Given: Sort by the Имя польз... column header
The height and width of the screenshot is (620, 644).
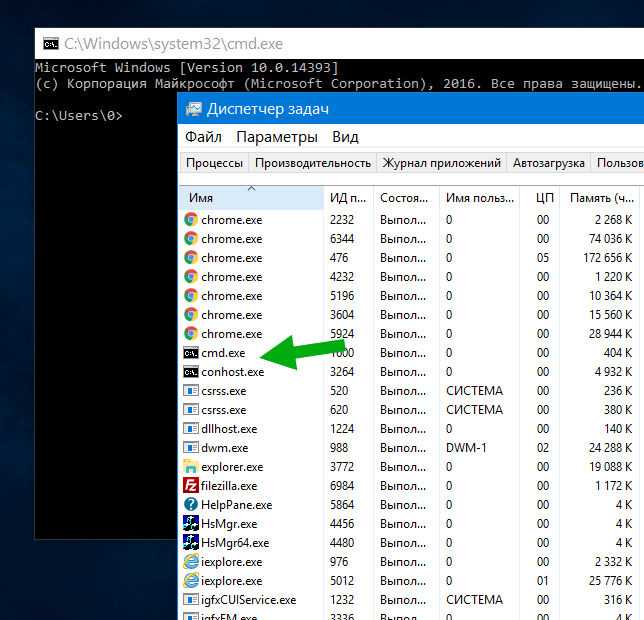Looking at the screenshot, I should 479,198.
